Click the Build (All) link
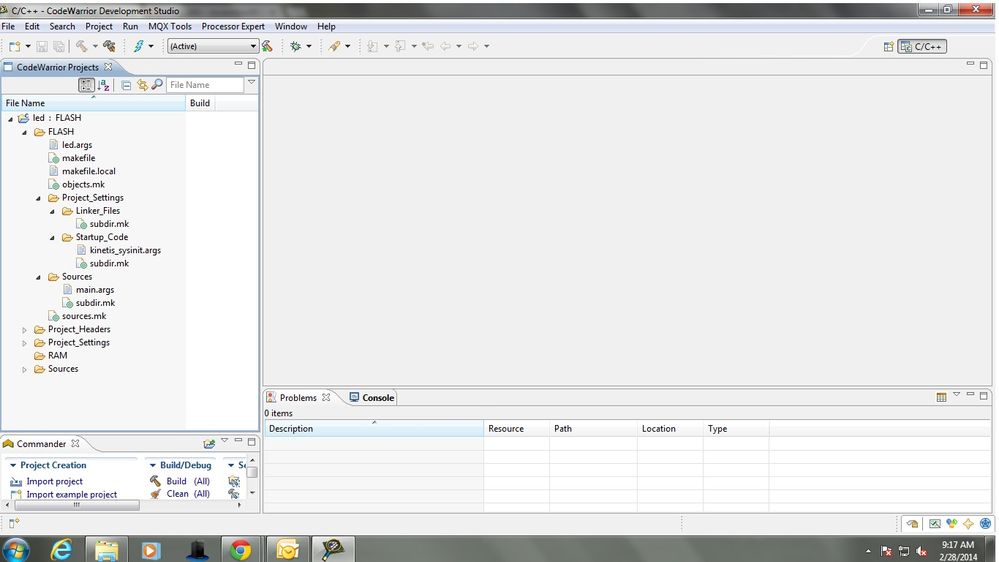The width and height of the screenshot is (999, 562). [188, 481]
